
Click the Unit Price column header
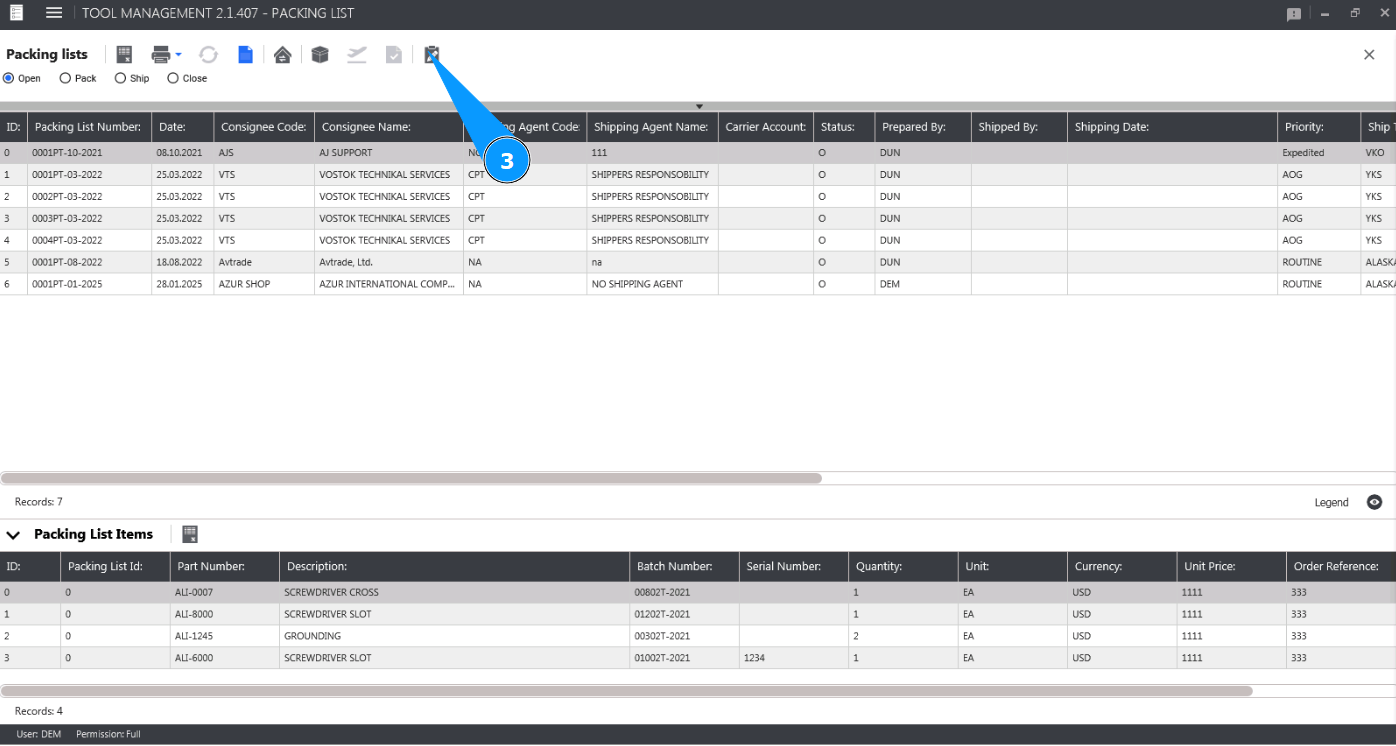point(1231,566)
